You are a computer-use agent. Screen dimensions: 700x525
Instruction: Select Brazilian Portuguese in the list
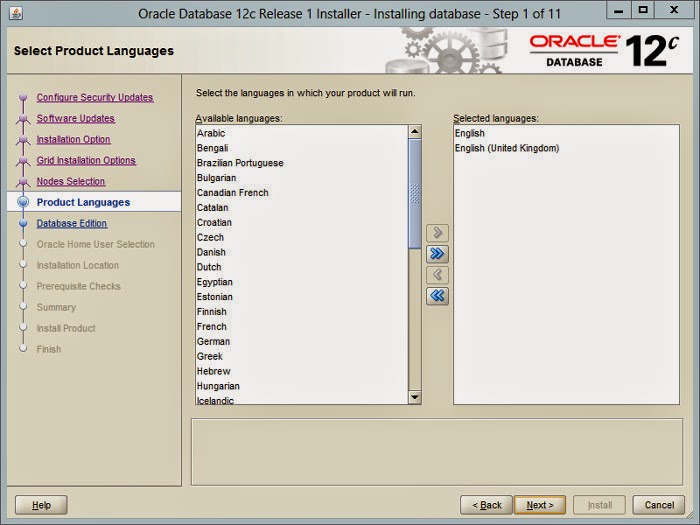(x=302, y=163)
